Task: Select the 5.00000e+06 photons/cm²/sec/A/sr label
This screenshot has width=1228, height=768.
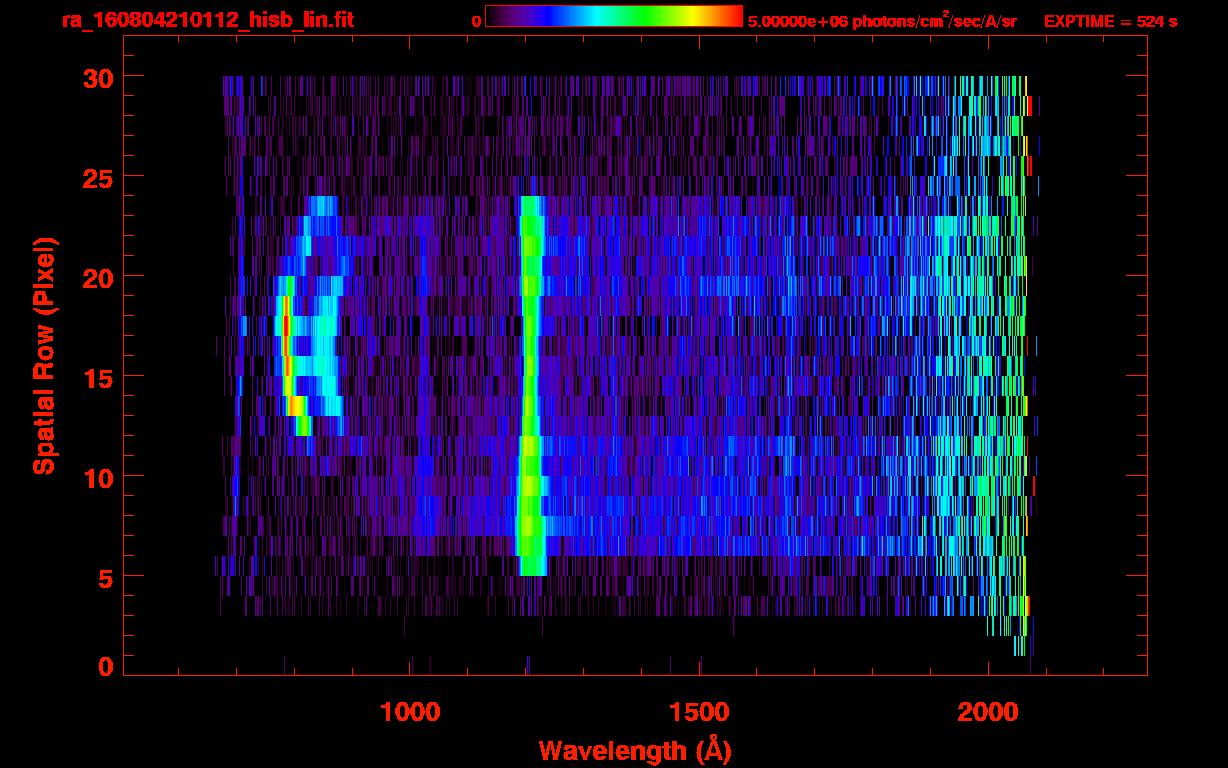Action: (882, 20)
